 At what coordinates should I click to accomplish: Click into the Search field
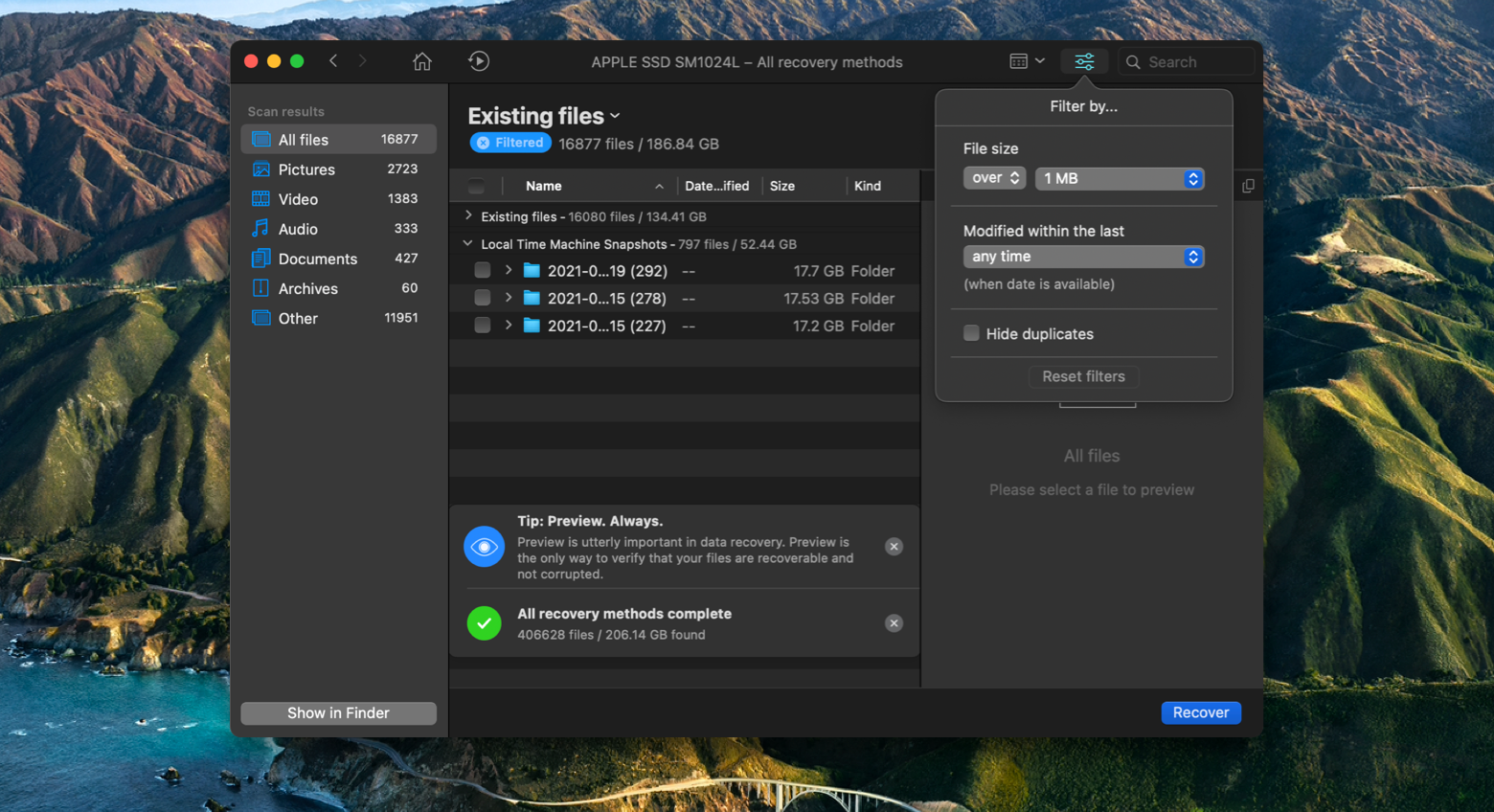(x=1188, y=62)
